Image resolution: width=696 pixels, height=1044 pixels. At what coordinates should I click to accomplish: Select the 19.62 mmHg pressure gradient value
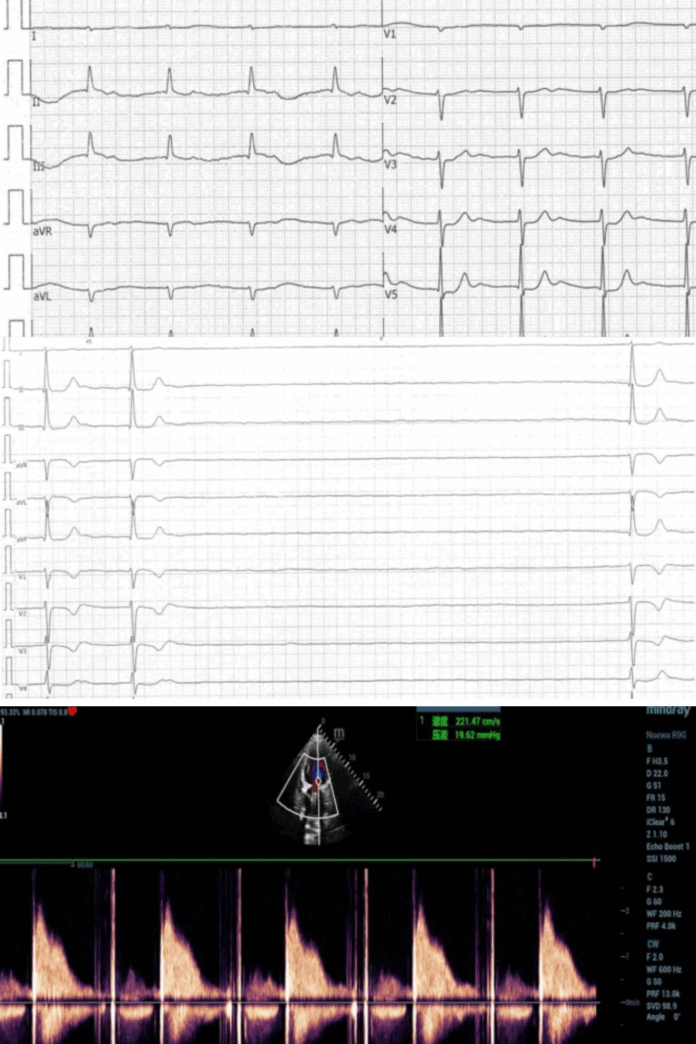(x=478, y=735)
